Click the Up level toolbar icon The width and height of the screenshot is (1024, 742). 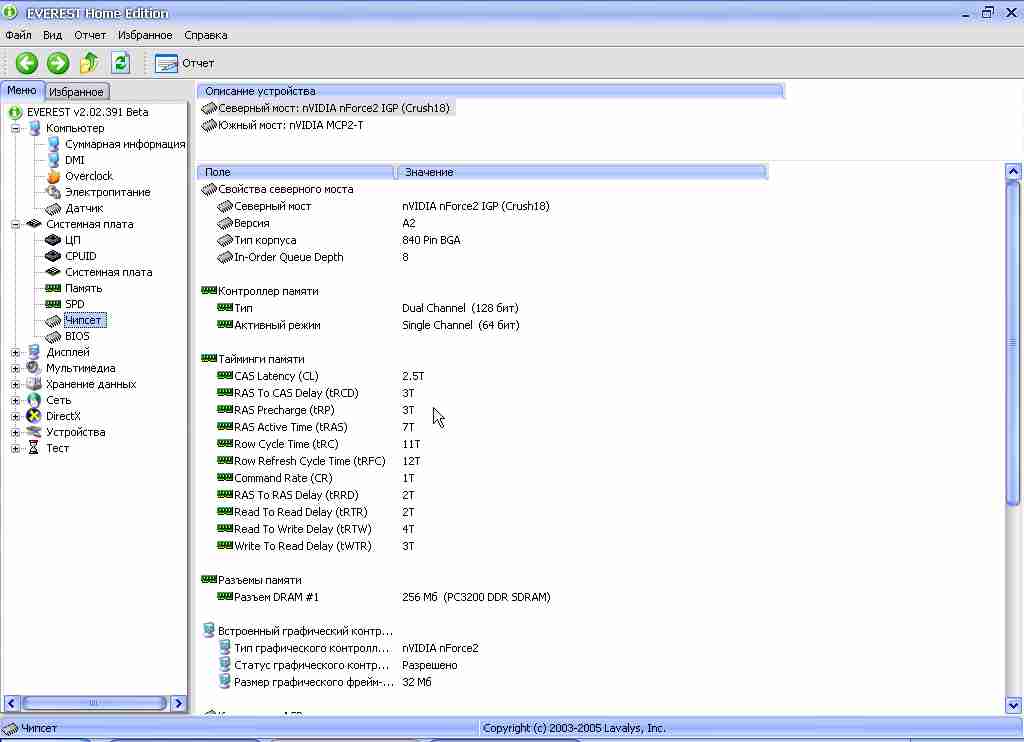tap(89, 63)
